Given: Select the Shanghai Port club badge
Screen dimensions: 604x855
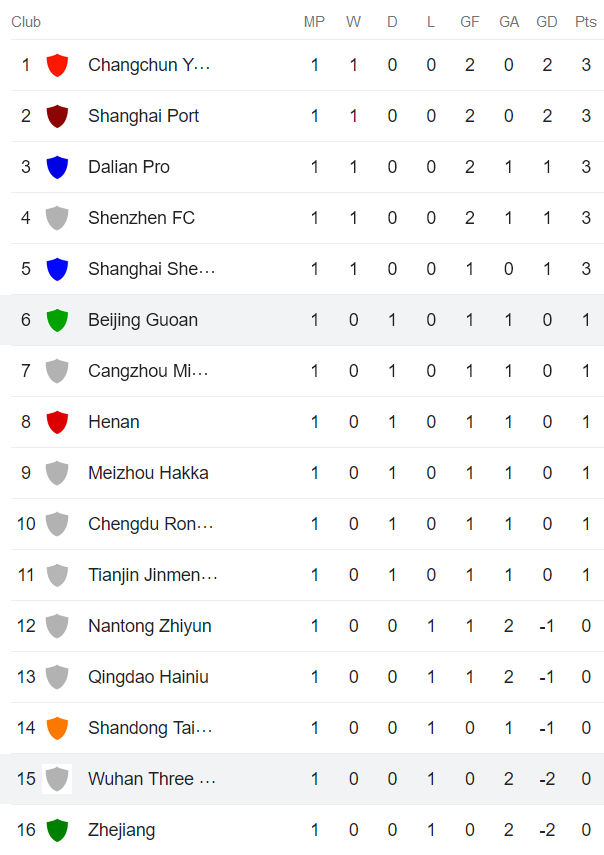Looking at the screenshot, I should pos(57,116).
